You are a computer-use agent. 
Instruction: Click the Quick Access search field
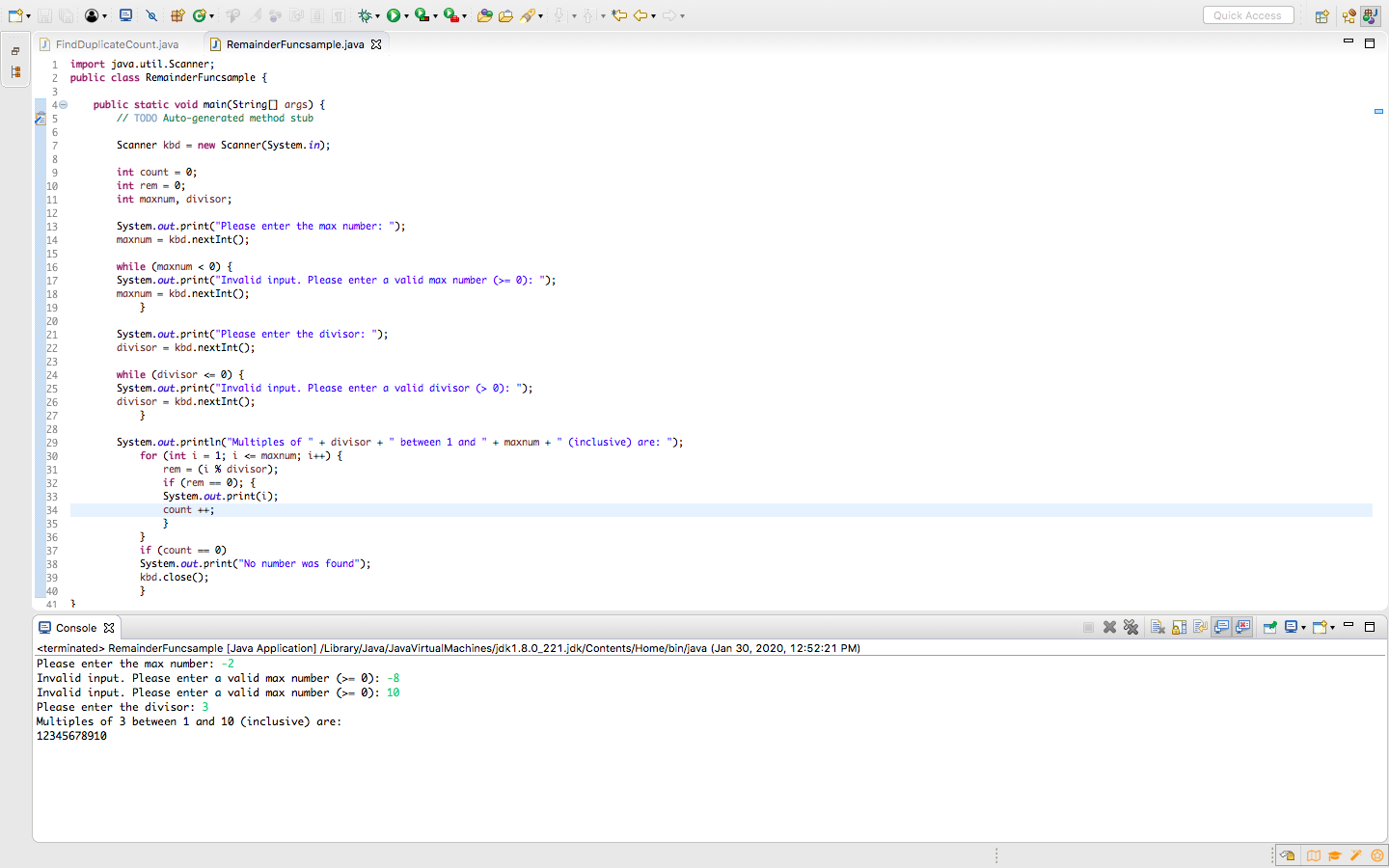click(1247, 14)
